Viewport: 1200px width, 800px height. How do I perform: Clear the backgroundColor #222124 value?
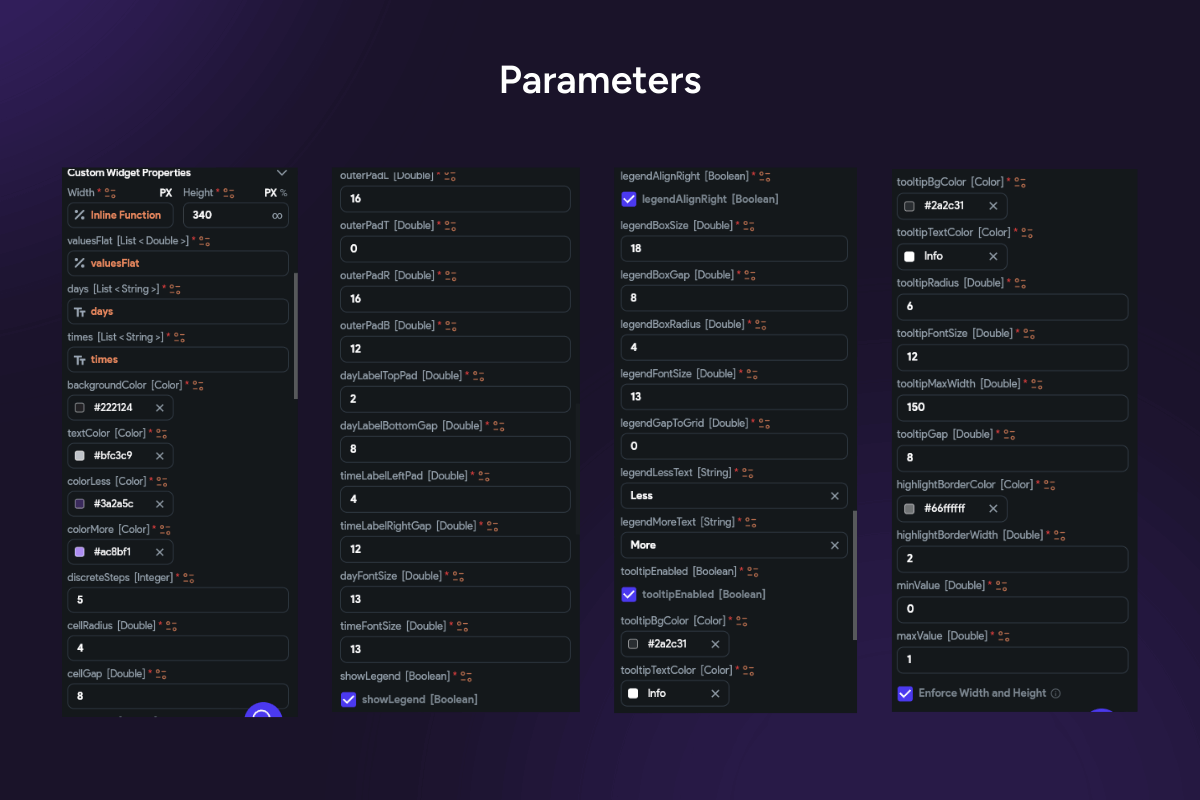click(159, 407)
